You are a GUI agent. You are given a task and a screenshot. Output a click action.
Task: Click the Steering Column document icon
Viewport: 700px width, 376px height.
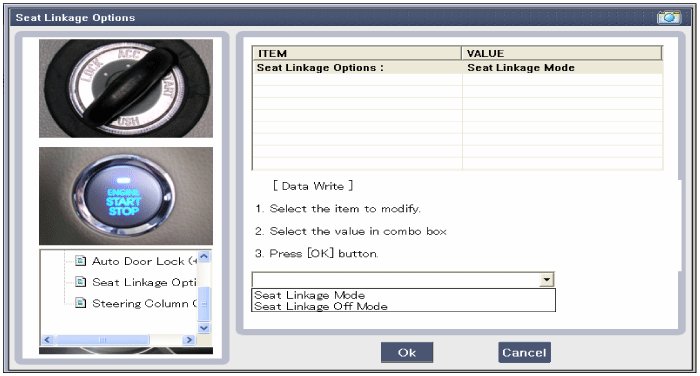pos(80,303)
